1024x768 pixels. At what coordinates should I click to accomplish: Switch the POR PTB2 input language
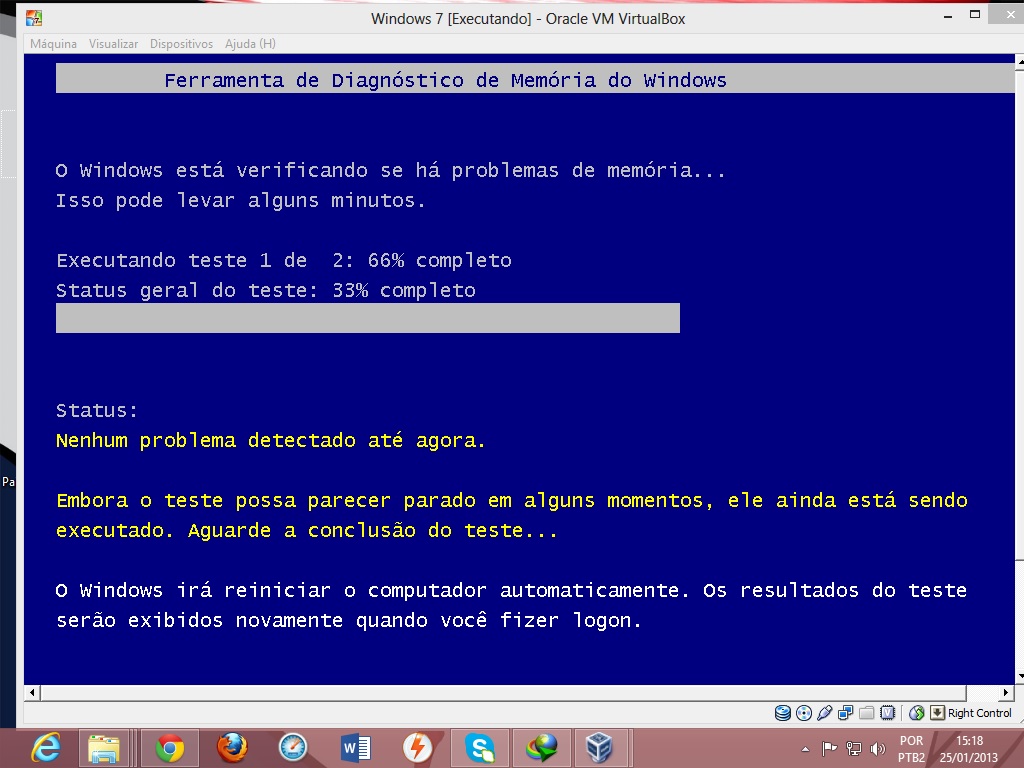pos(912,749)
